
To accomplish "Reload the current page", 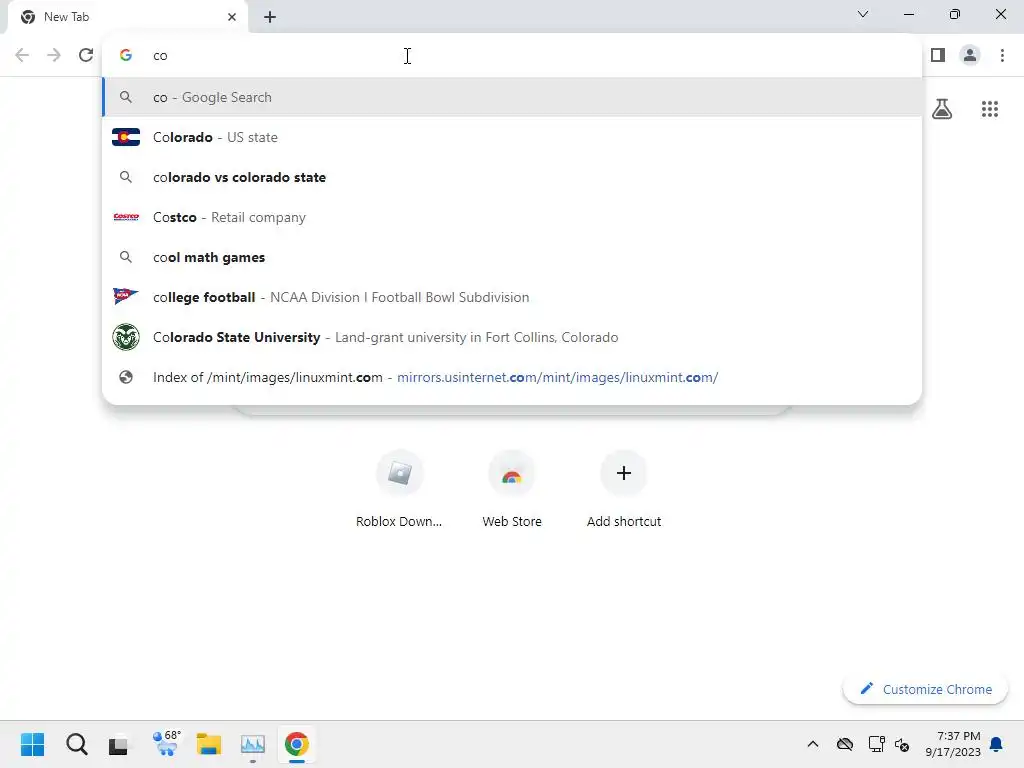I will coord(86,56).
